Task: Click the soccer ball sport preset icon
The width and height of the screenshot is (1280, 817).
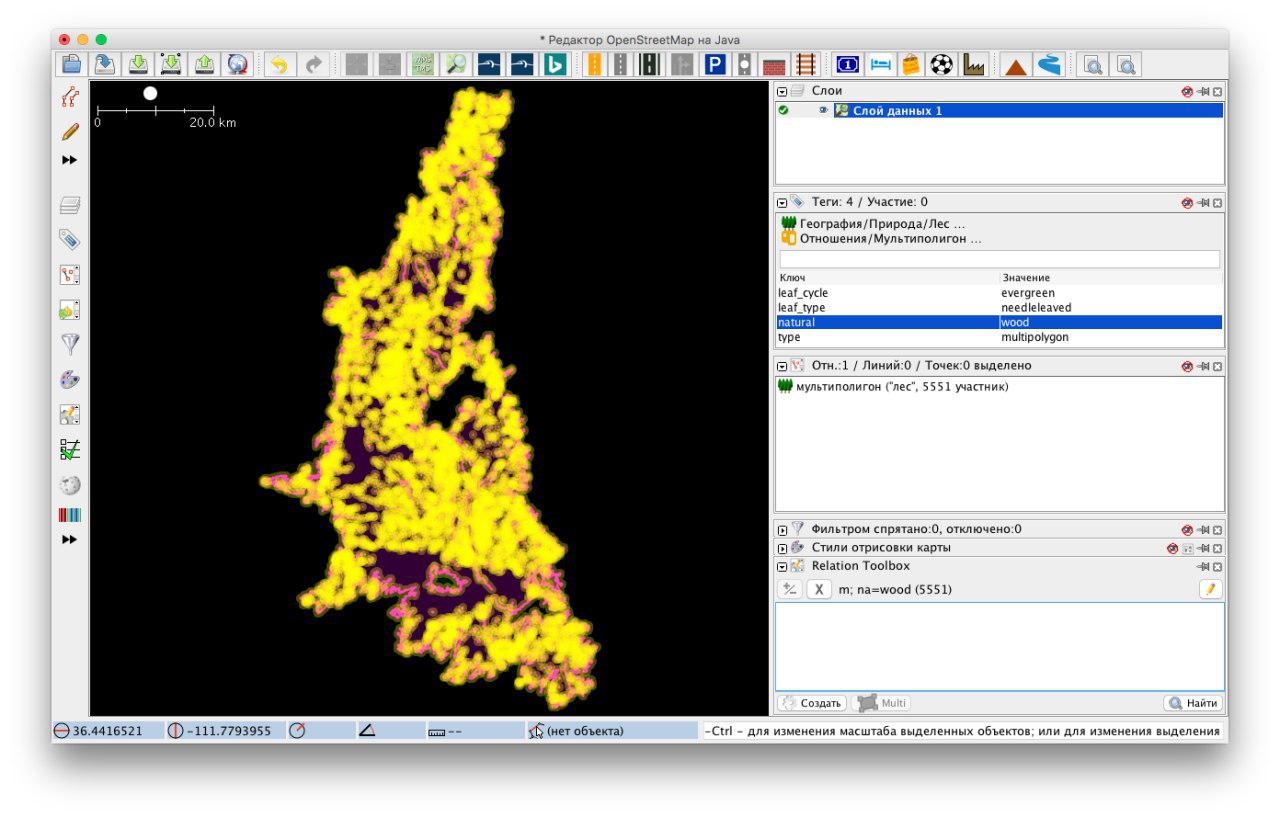Action: [x=941, y=65]
